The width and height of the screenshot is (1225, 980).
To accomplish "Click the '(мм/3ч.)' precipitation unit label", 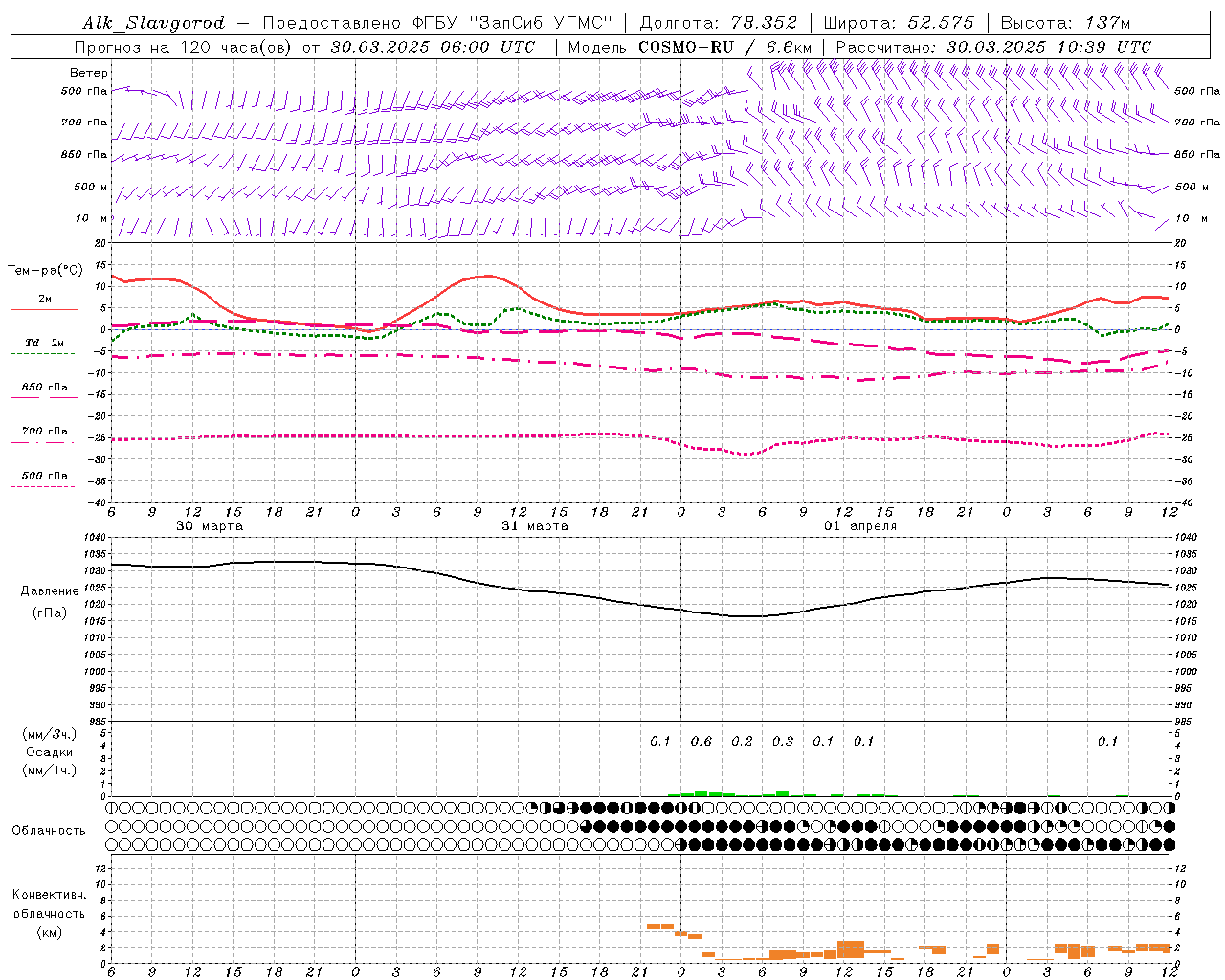I will (x=50, y=734).
